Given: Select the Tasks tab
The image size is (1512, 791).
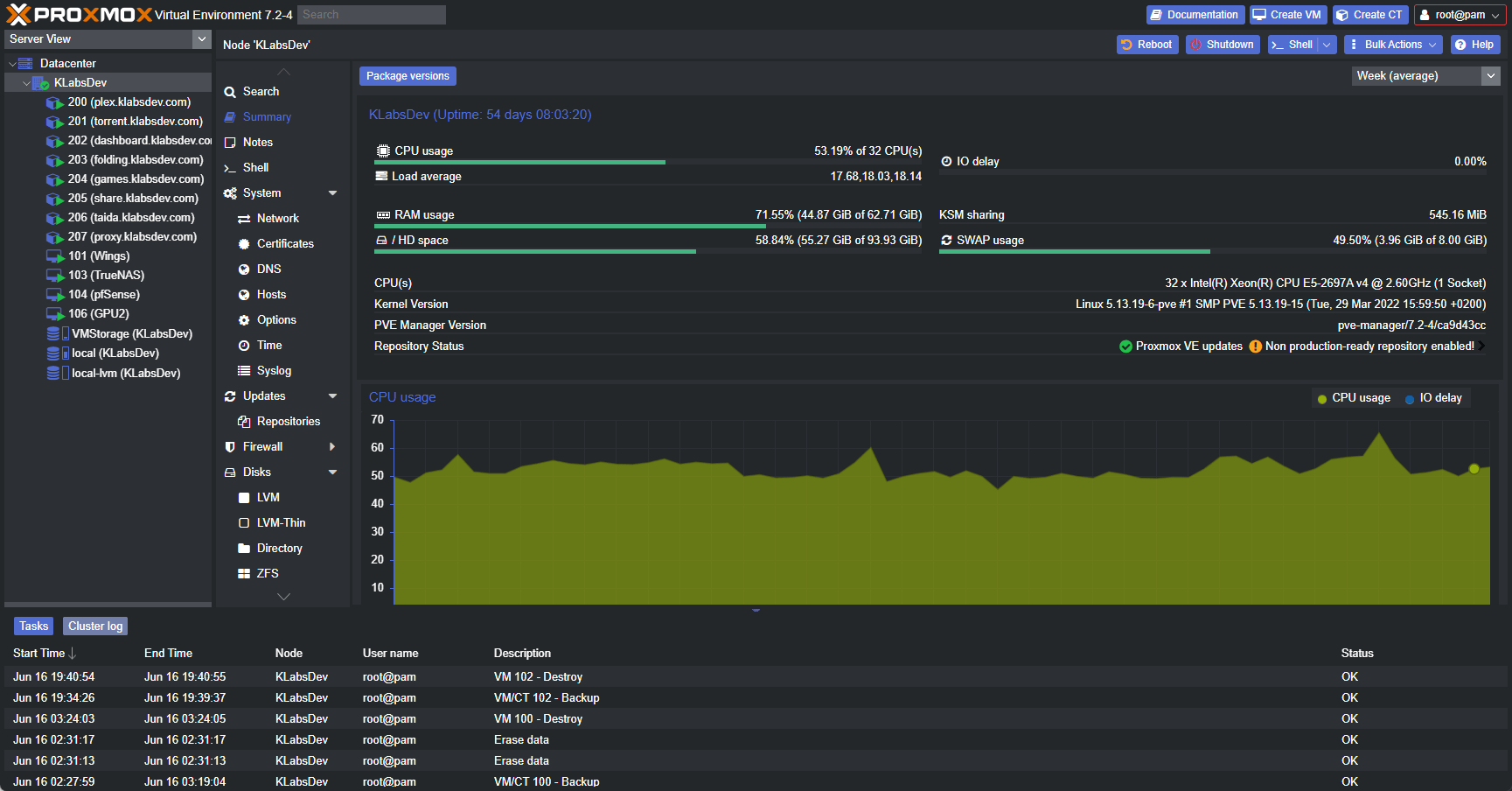Looking at the screenshot, I should [x=32, y=626].
